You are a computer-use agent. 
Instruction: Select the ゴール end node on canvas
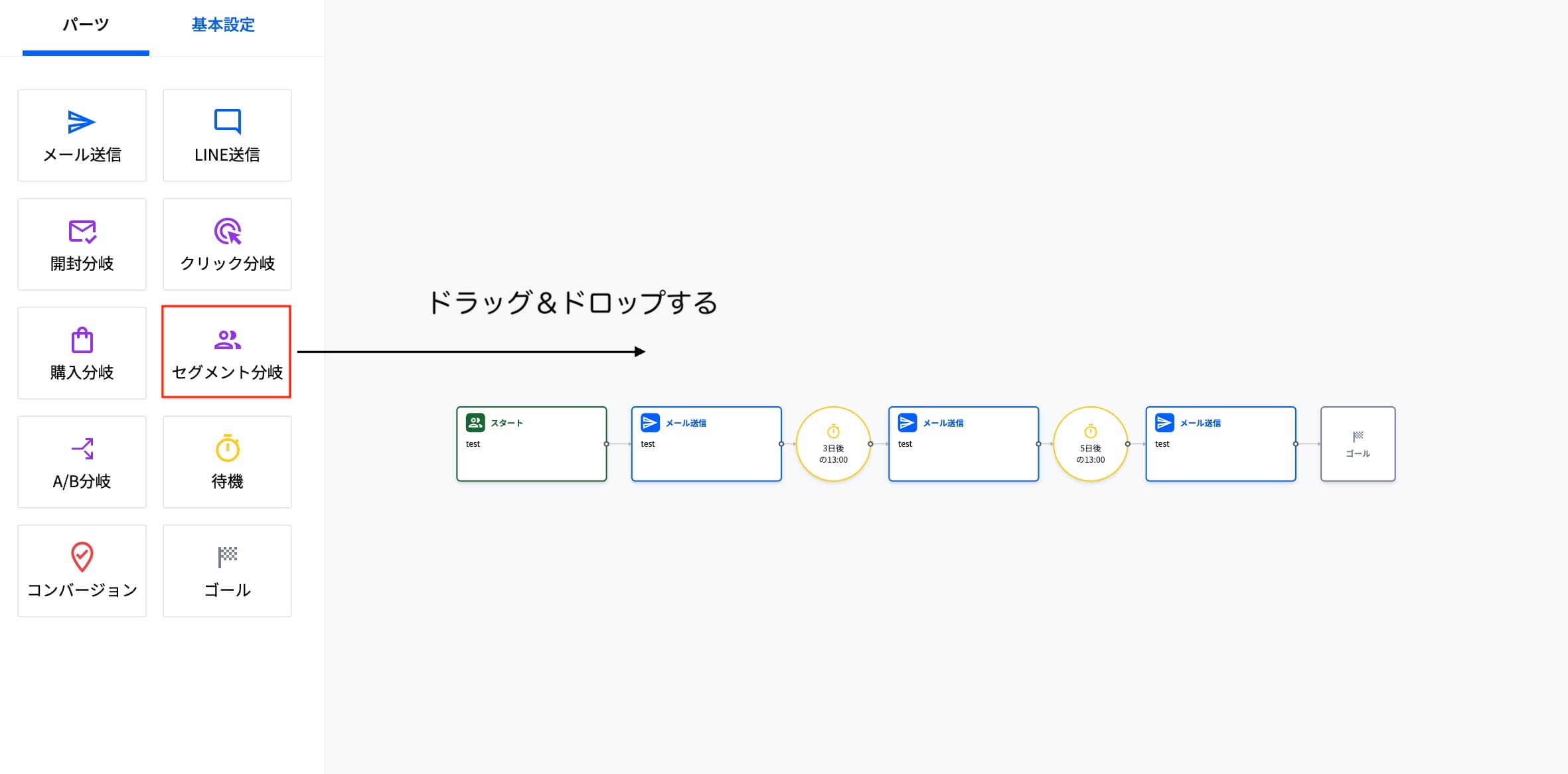coord(1358,444)
